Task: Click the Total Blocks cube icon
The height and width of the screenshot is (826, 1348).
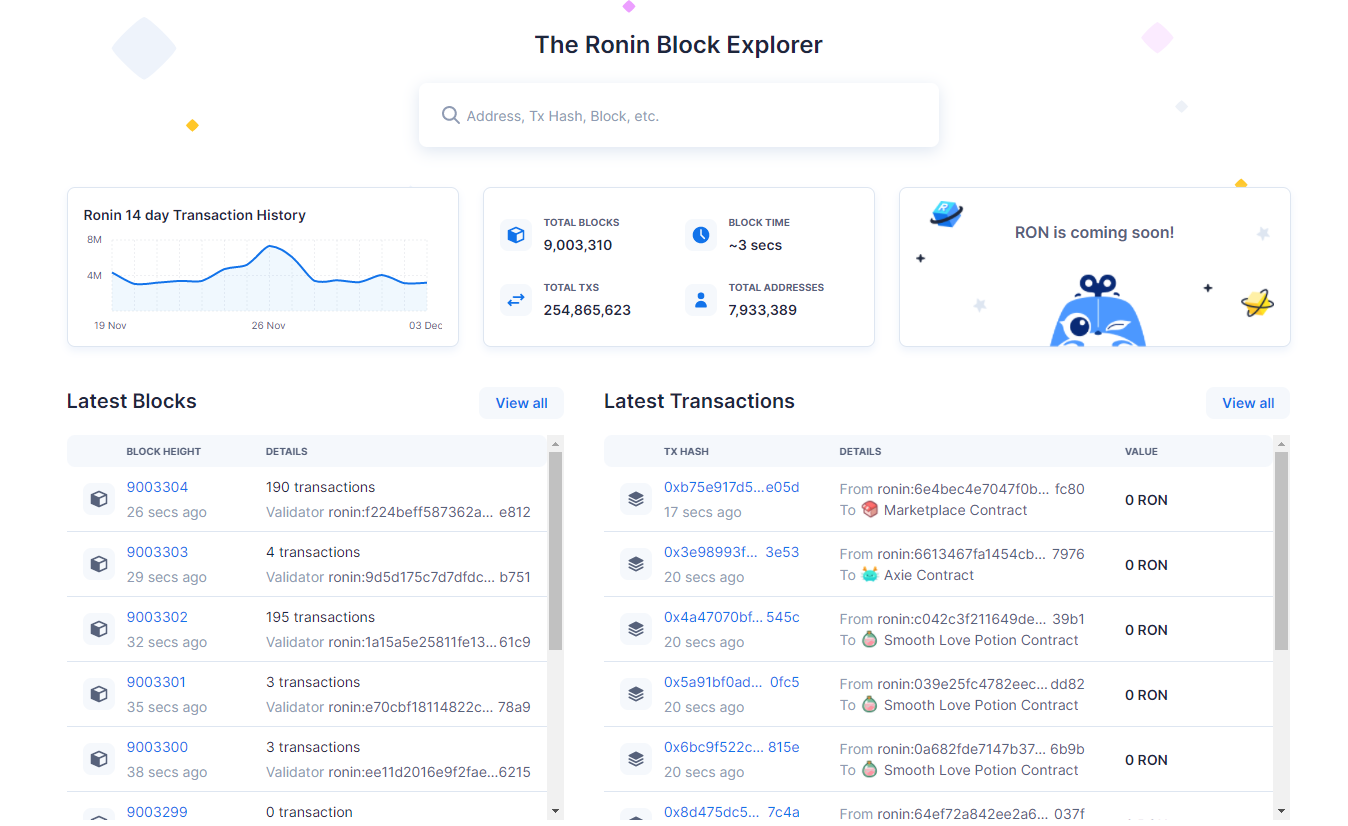Action: pos(516,235)
